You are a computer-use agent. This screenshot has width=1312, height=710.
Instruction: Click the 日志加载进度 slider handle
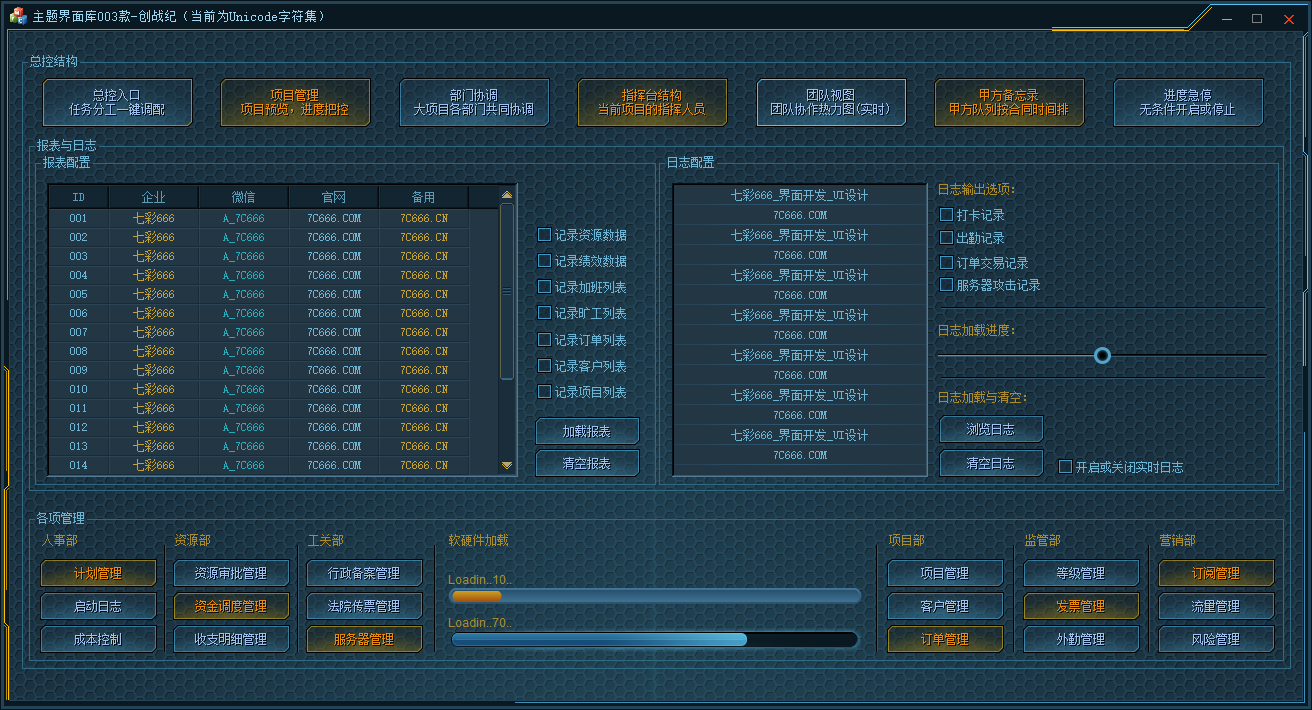[x=1102, y=355]
